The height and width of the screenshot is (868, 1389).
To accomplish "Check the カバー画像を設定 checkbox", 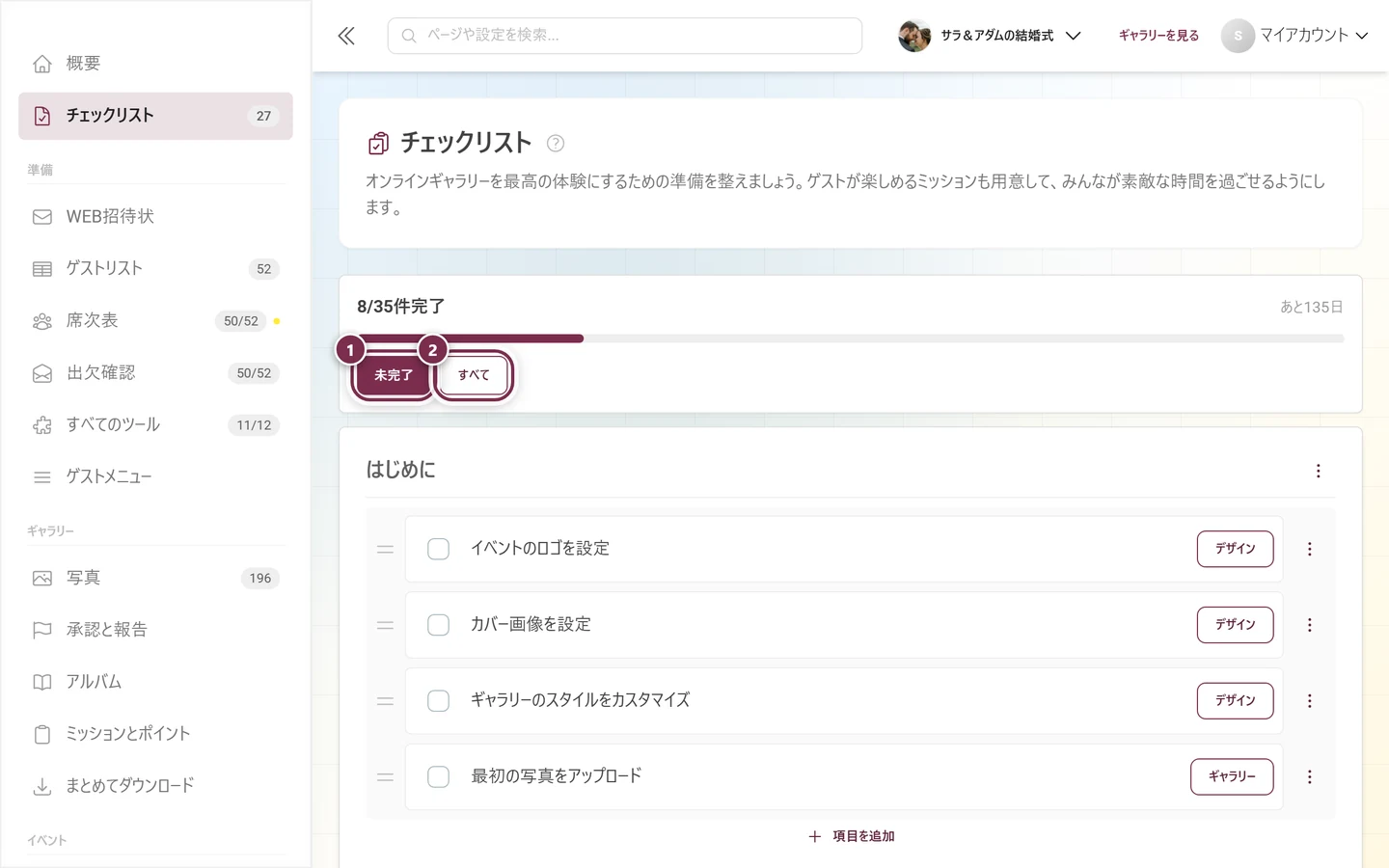I will 438,625.
